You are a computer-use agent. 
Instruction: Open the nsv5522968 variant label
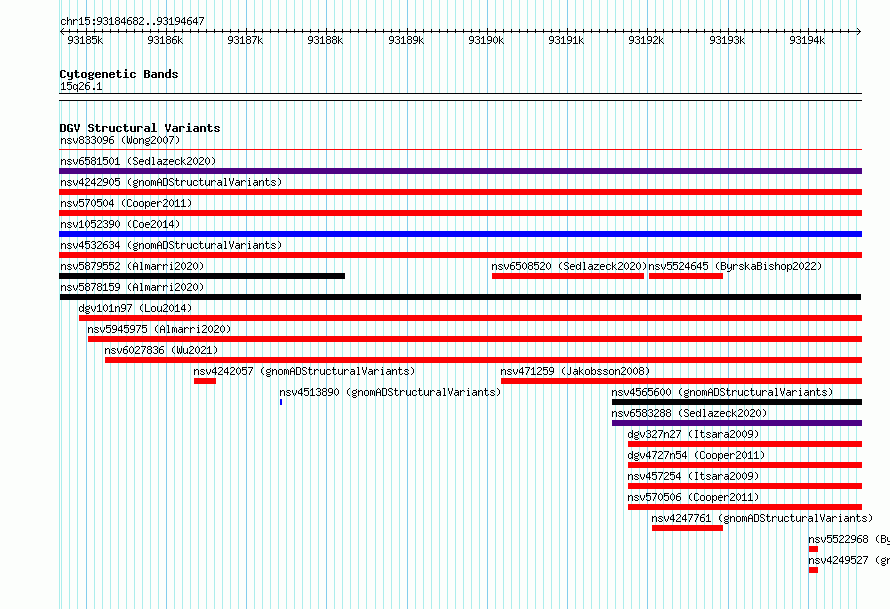849,539
